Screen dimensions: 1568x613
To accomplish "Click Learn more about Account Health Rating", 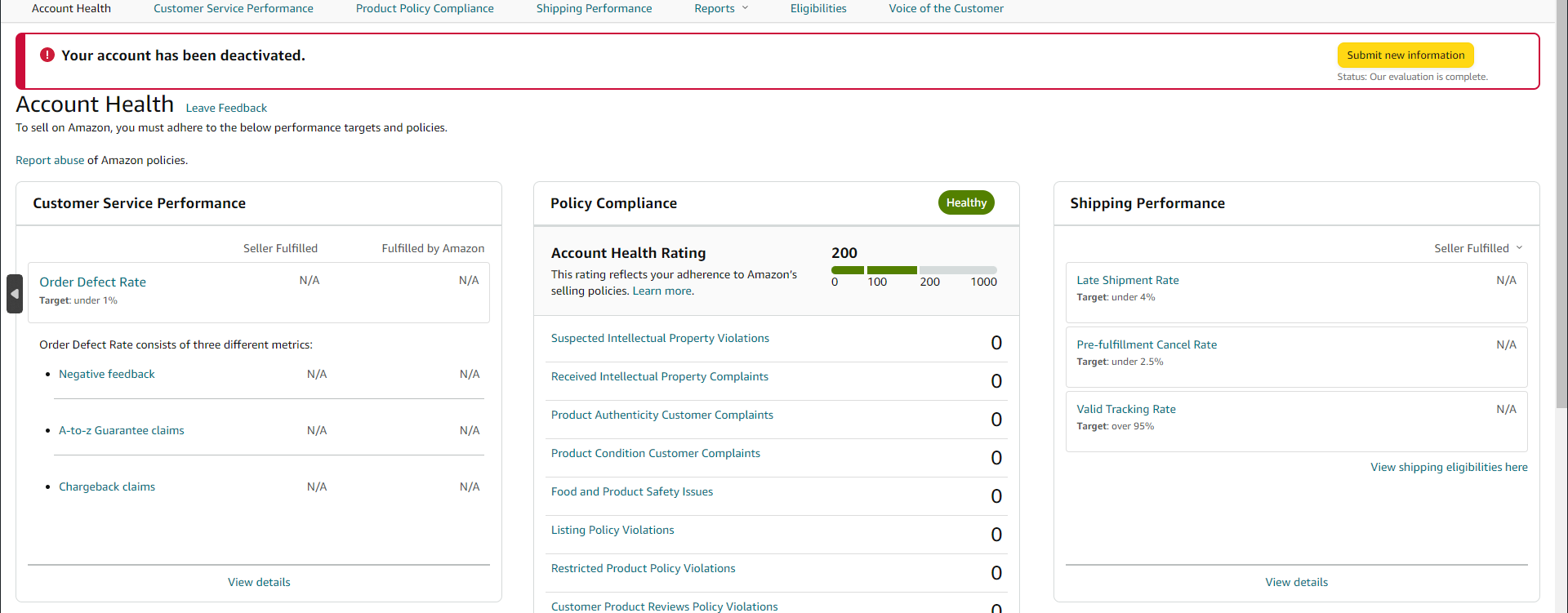I will [x=663, y=291].
